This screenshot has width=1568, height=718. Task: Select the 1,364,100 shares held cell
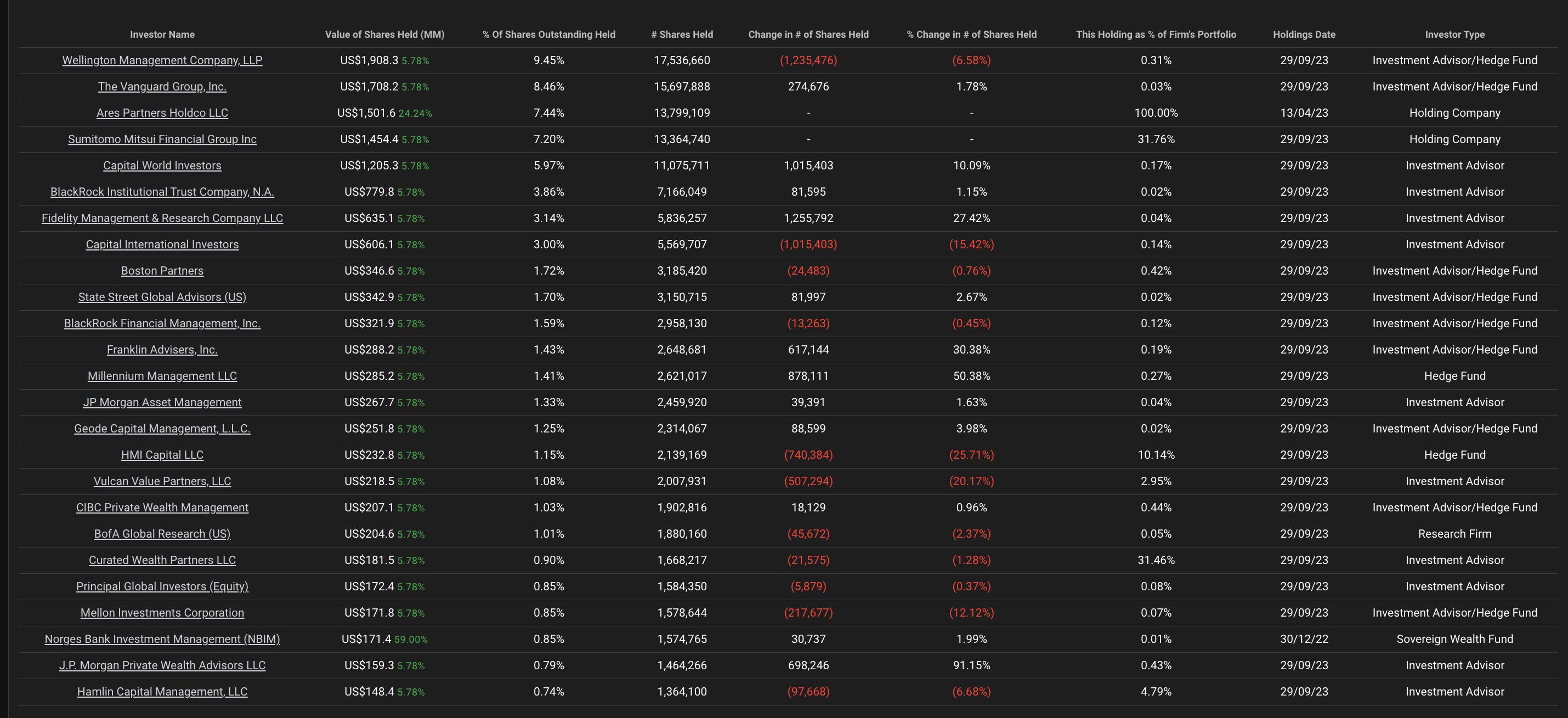(x=682, y=692)
